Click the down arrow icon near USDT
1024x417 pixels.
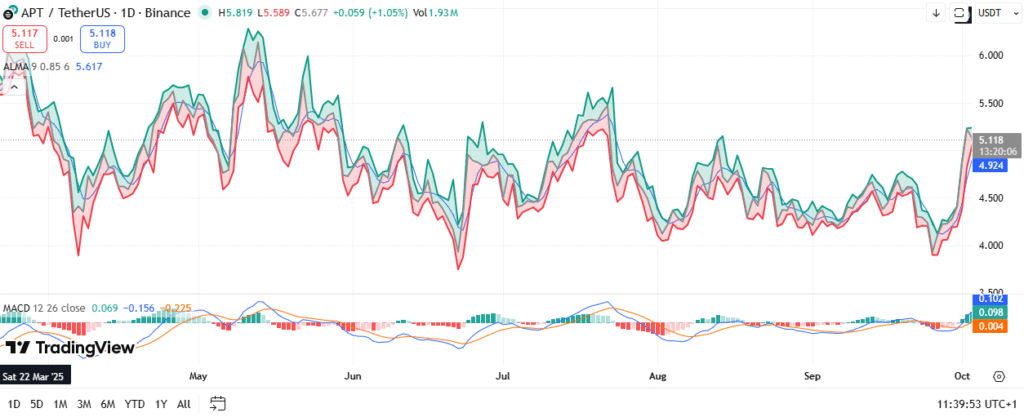click(936, 13)
